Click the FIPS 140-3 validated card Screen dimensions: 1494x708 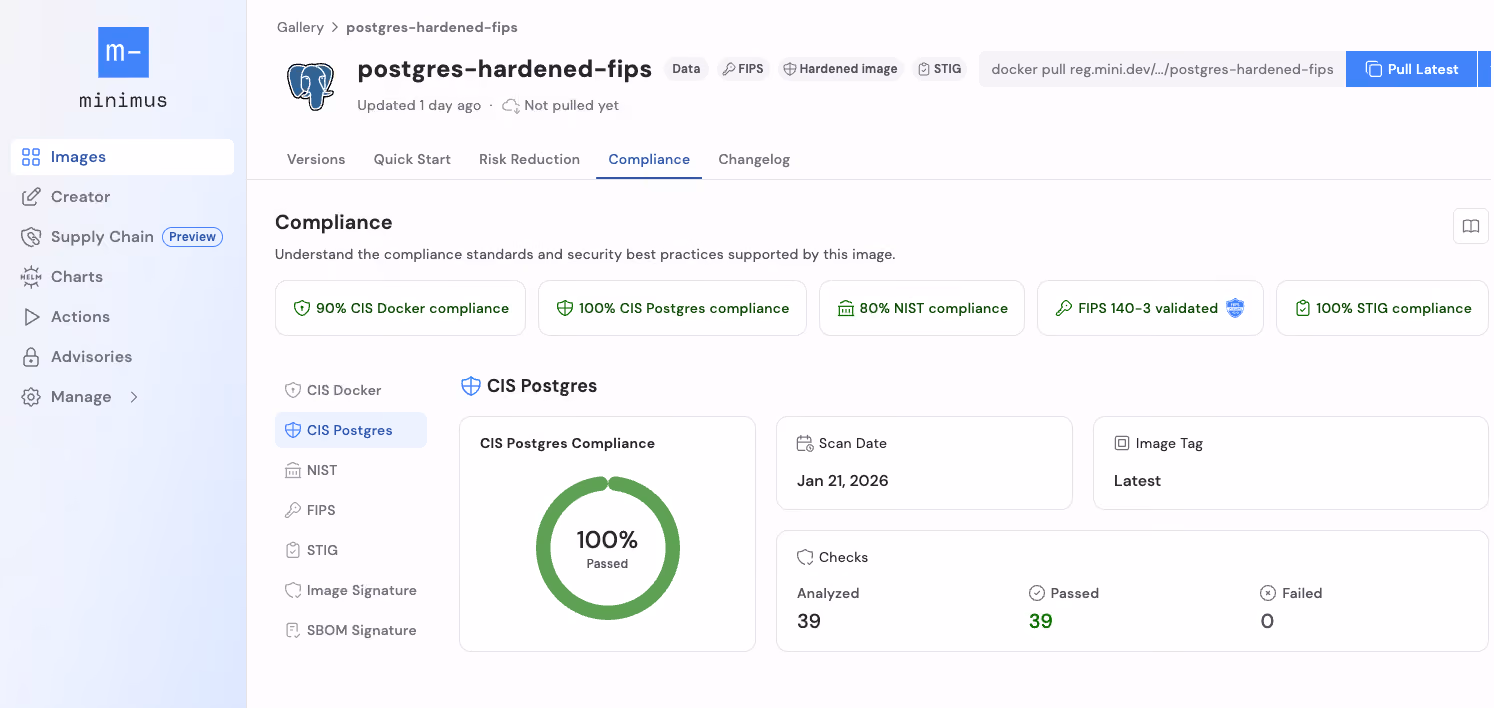(1150, 308)
